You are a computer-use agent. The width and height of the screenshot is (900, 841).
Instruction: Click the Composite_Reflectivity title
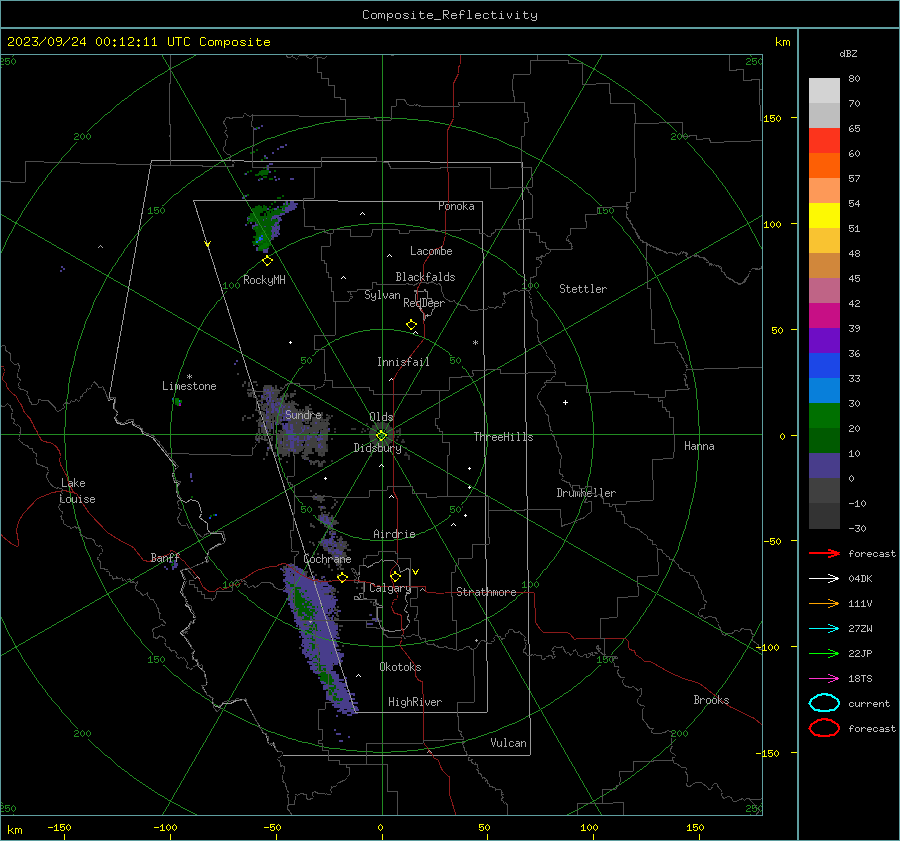(x=450, y=15)
